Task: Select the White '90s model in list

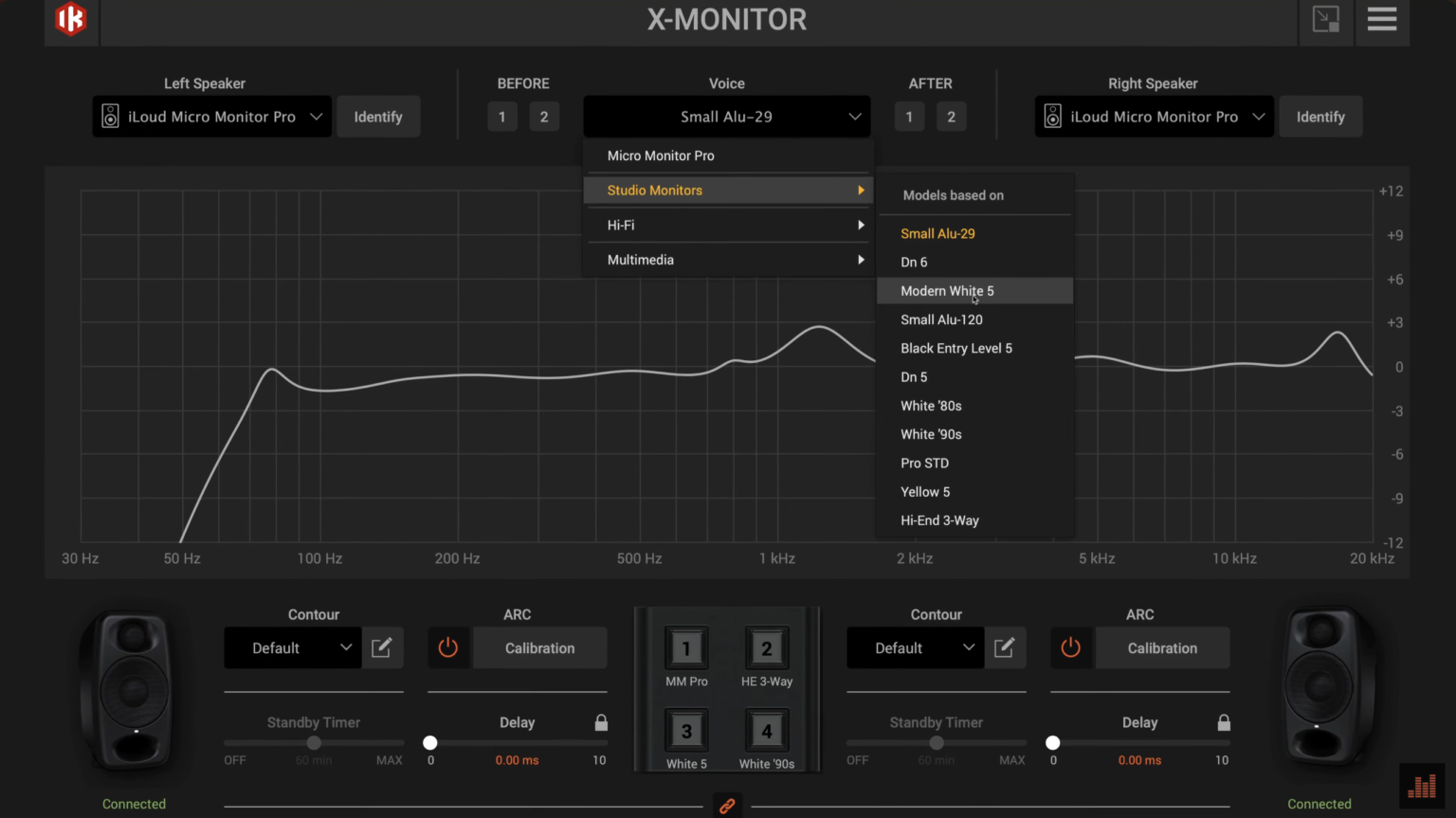Action: [975, 434]
